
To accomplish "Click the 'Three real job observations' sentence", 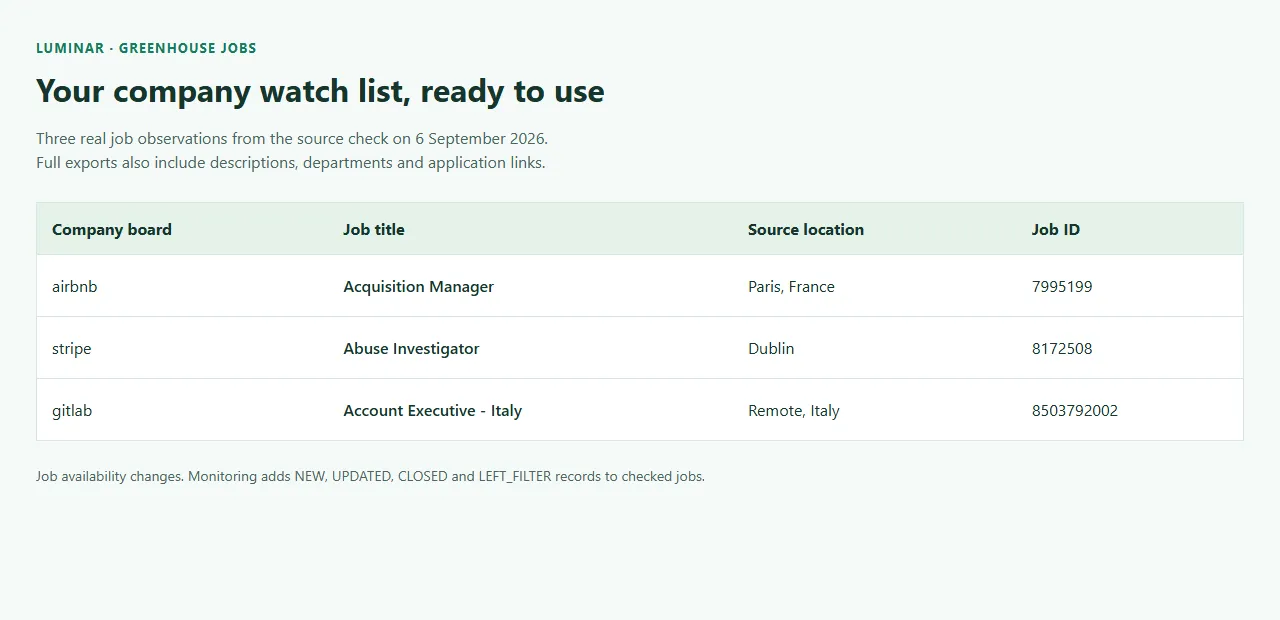I will click(x=292, y=138).
